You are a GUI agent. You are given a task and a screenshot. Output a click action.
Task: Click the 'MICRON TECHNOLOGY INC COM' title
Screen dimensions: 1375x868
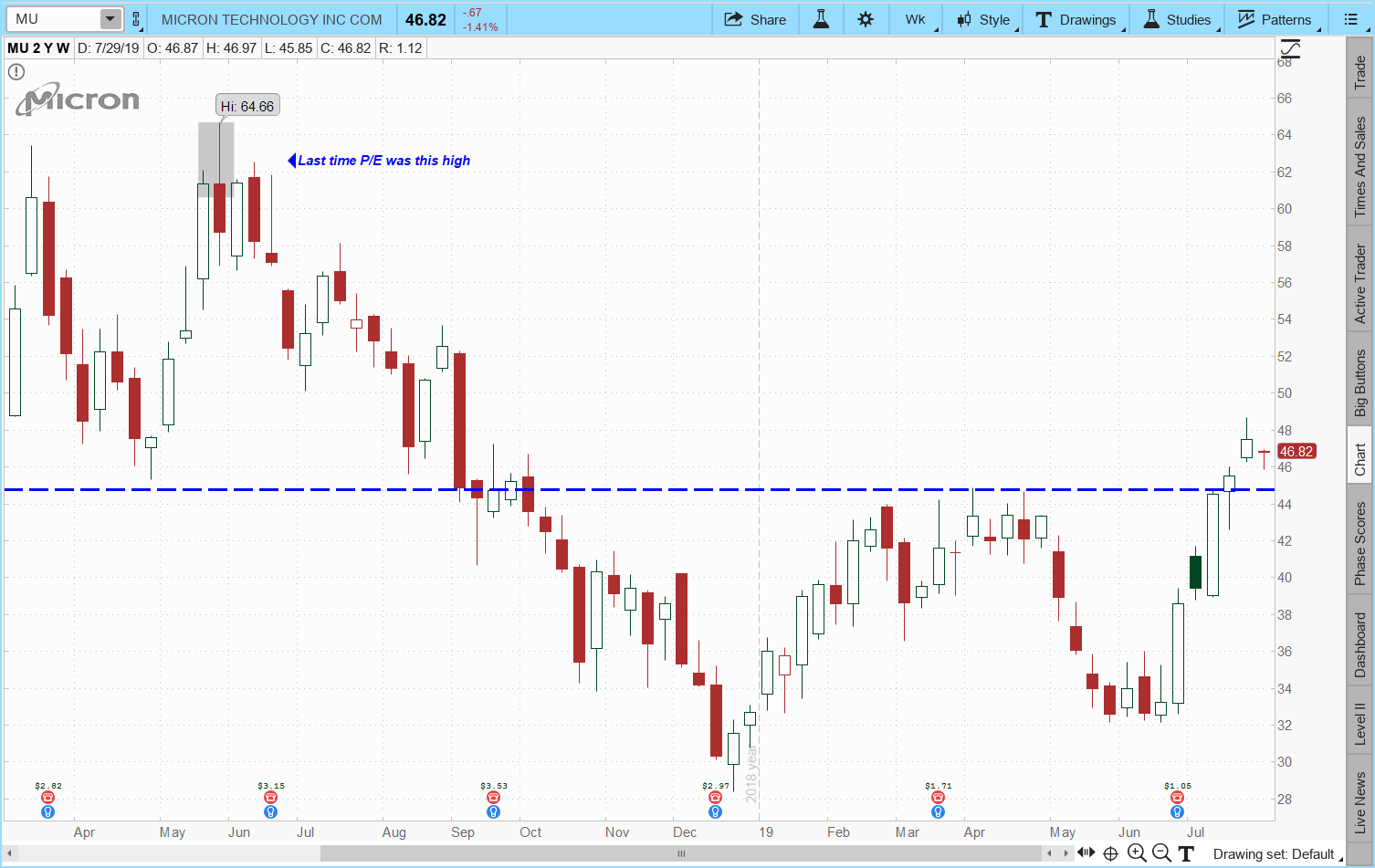[272, 19]
